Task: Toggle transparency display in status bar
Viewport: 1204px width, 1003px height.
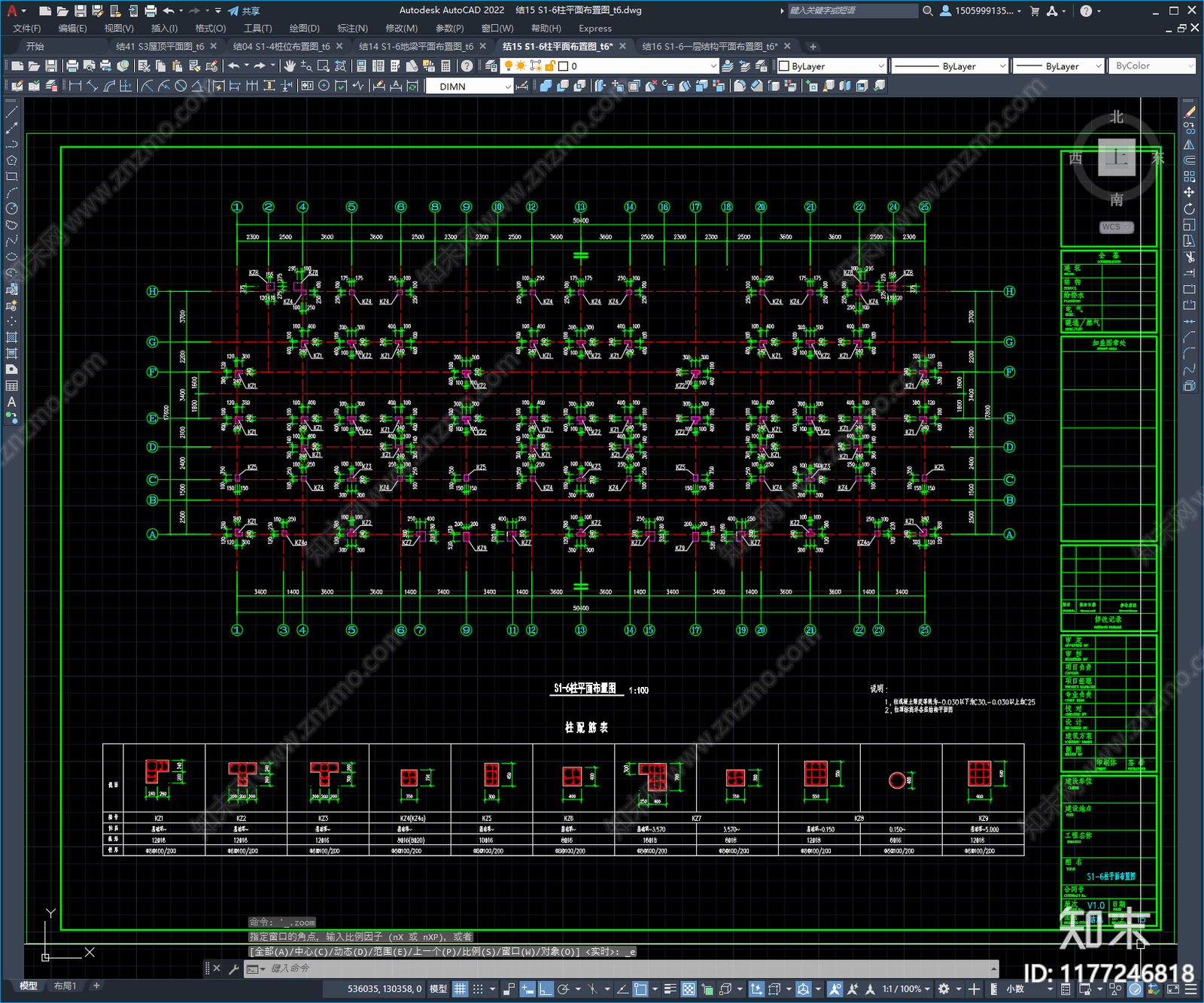Action: coord(689,989)
